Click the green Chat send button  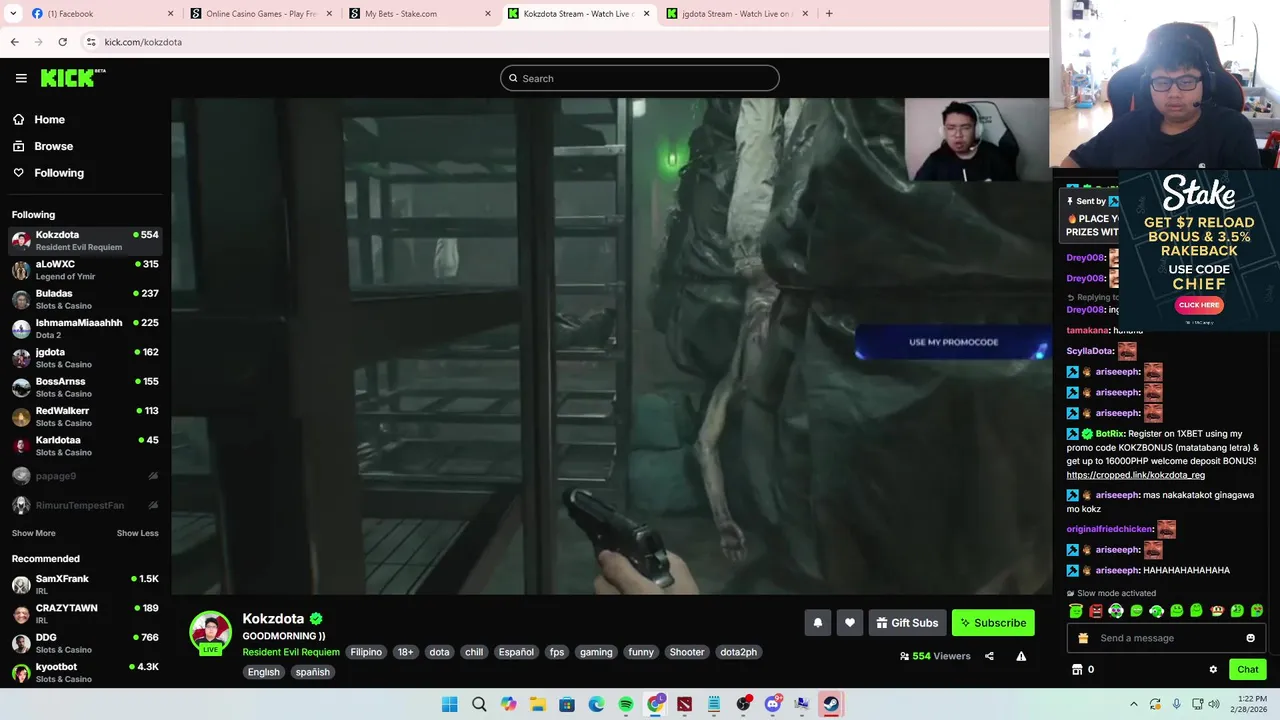(1247, 670)
